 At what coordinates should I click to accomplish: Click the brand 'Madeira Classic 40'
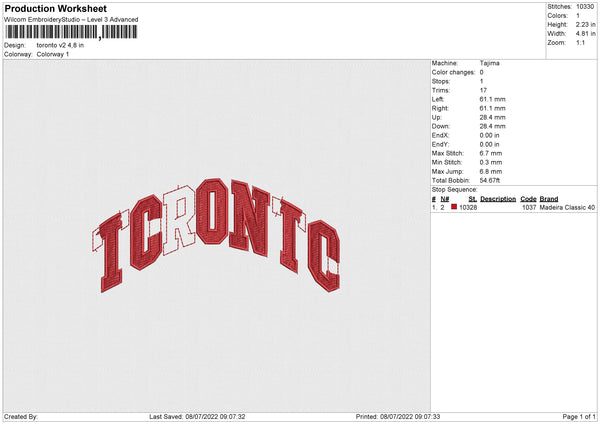pyautogui.click(x=567, y=207)
